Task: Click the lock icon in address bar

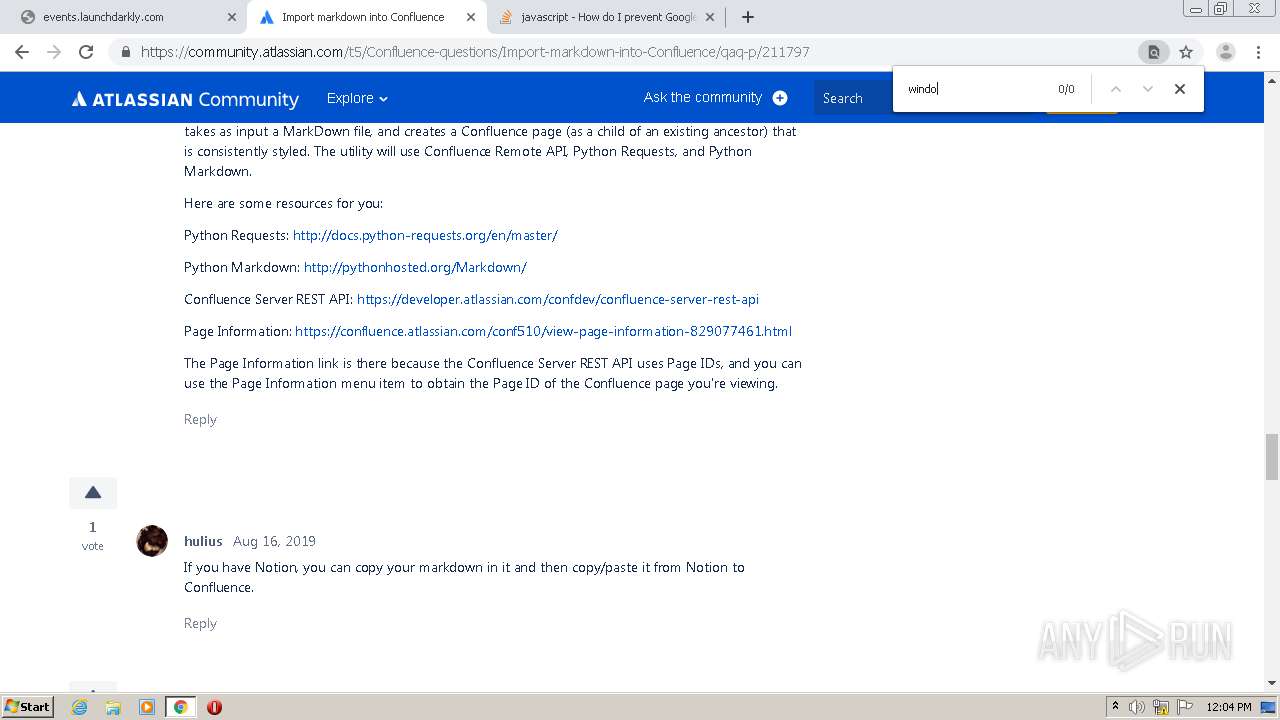Action: coord(125,52)
